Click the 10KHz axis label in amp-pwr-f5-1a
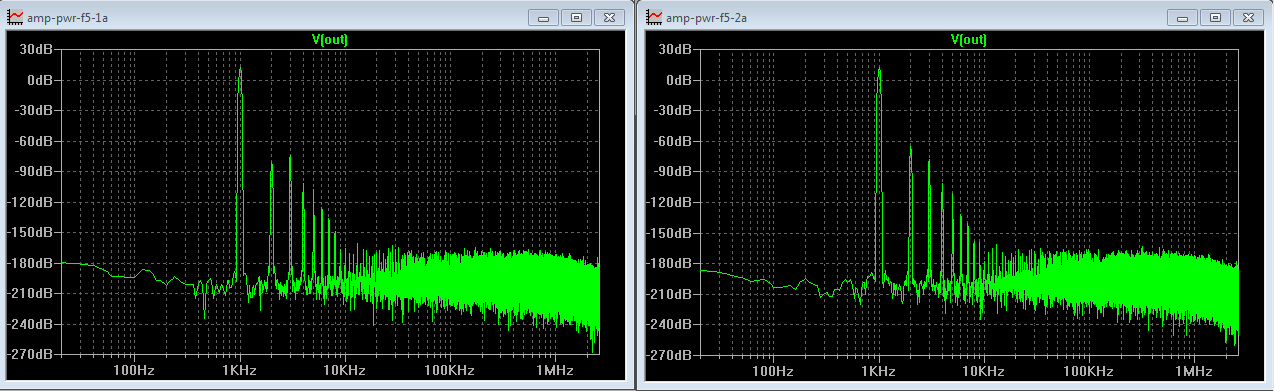 tap(344, 370)
